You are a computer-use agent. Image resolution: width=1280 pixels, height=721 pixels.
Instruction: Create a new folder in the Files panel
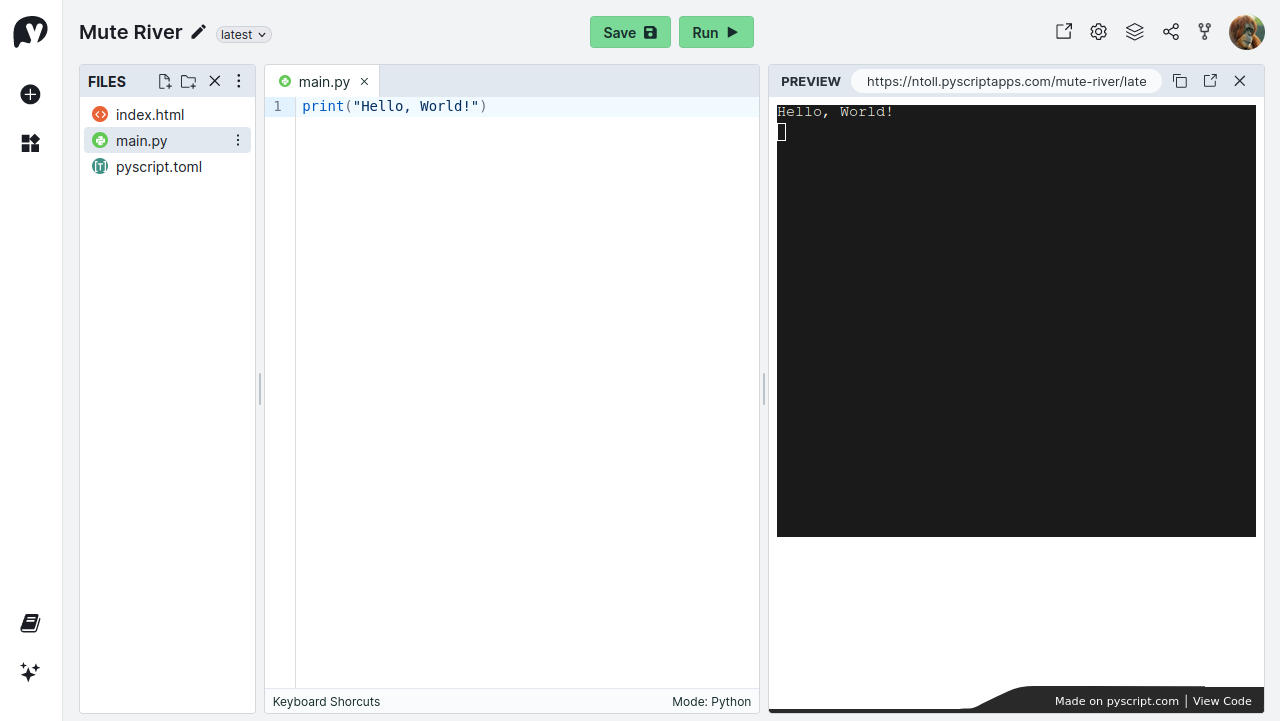pos(188,81)
